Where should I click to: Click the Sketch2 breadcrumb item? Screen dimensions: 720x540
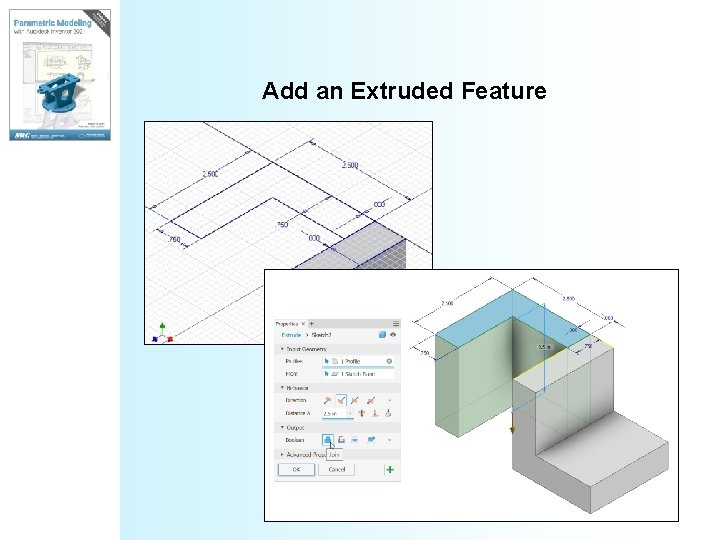321,335
